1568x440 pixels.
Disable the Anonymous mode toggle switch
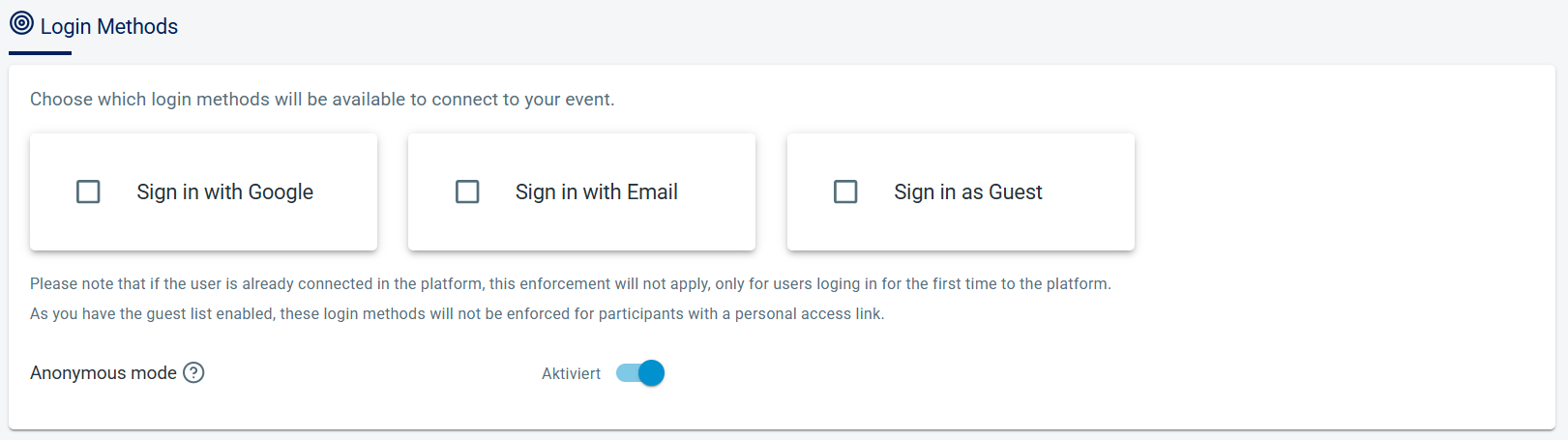[x=640, y=373]
